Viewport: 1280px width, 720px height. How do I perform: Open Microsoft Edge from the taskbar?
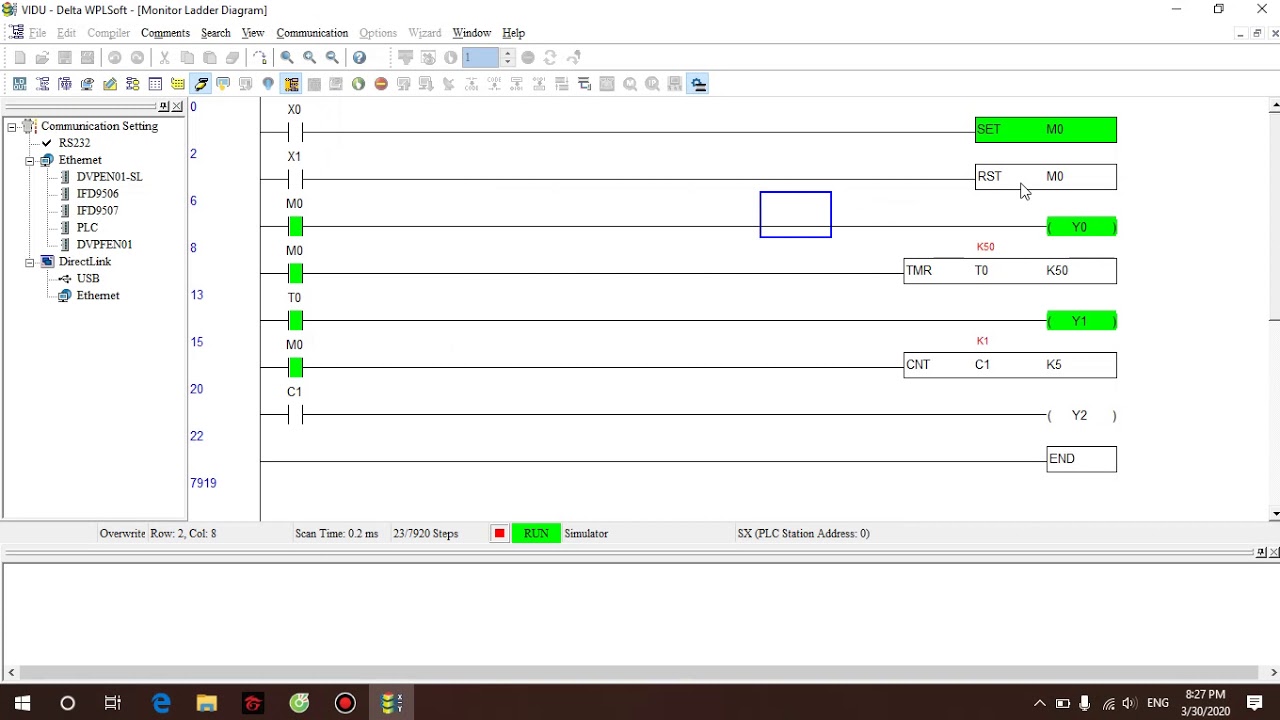[x=161, y=703]
